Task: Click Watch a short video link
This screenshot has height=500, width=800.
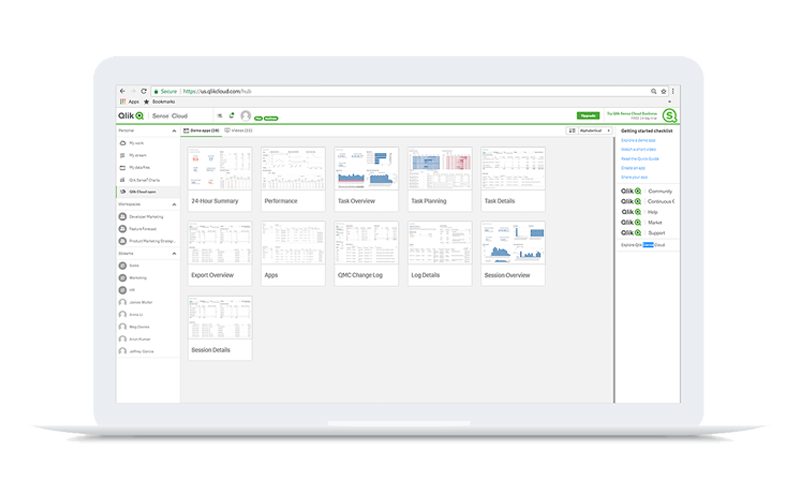Action: tap(639, 149)
